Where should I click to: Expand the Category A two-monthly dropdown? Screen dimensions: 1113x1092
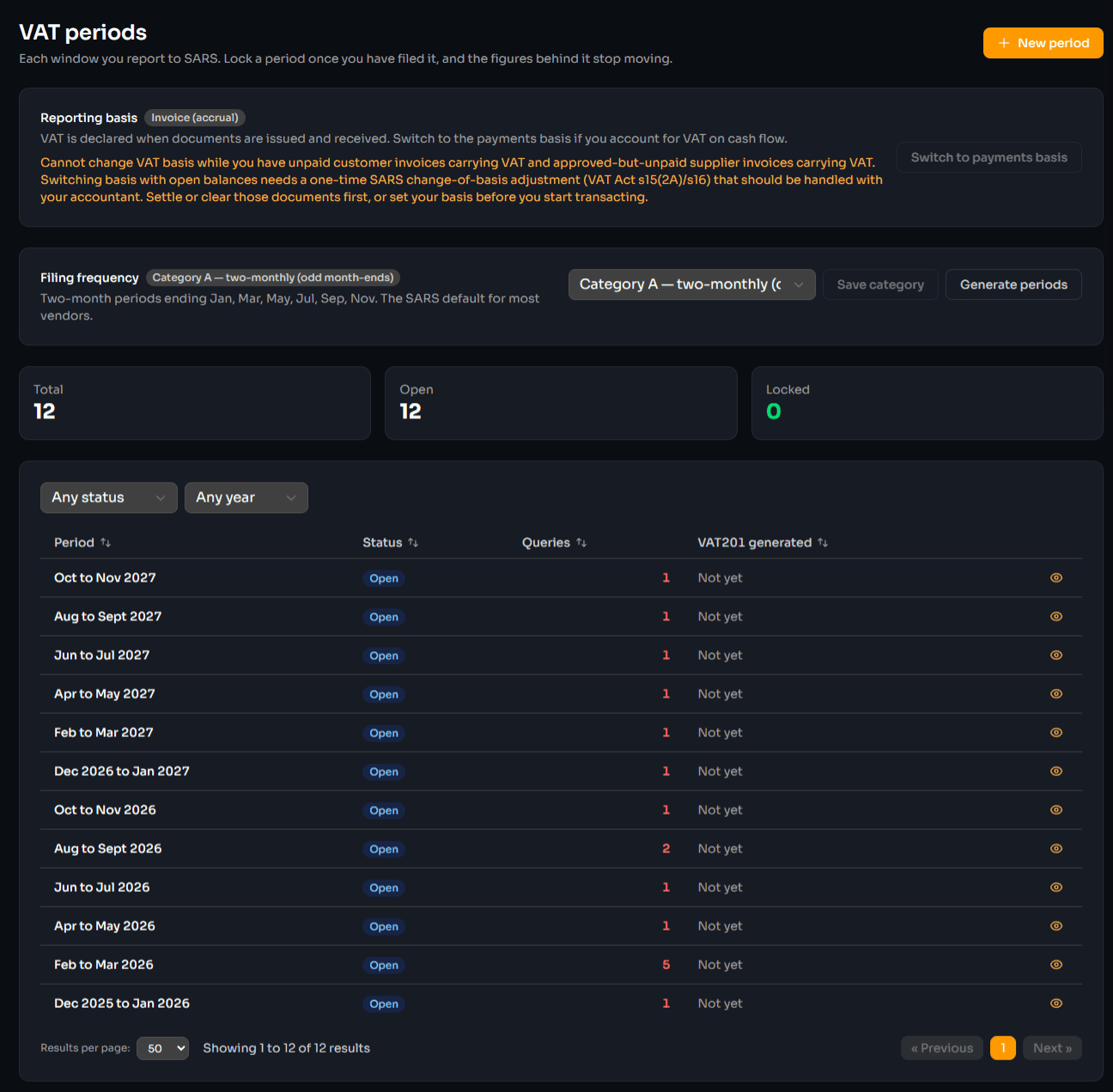tap(692, 284)
